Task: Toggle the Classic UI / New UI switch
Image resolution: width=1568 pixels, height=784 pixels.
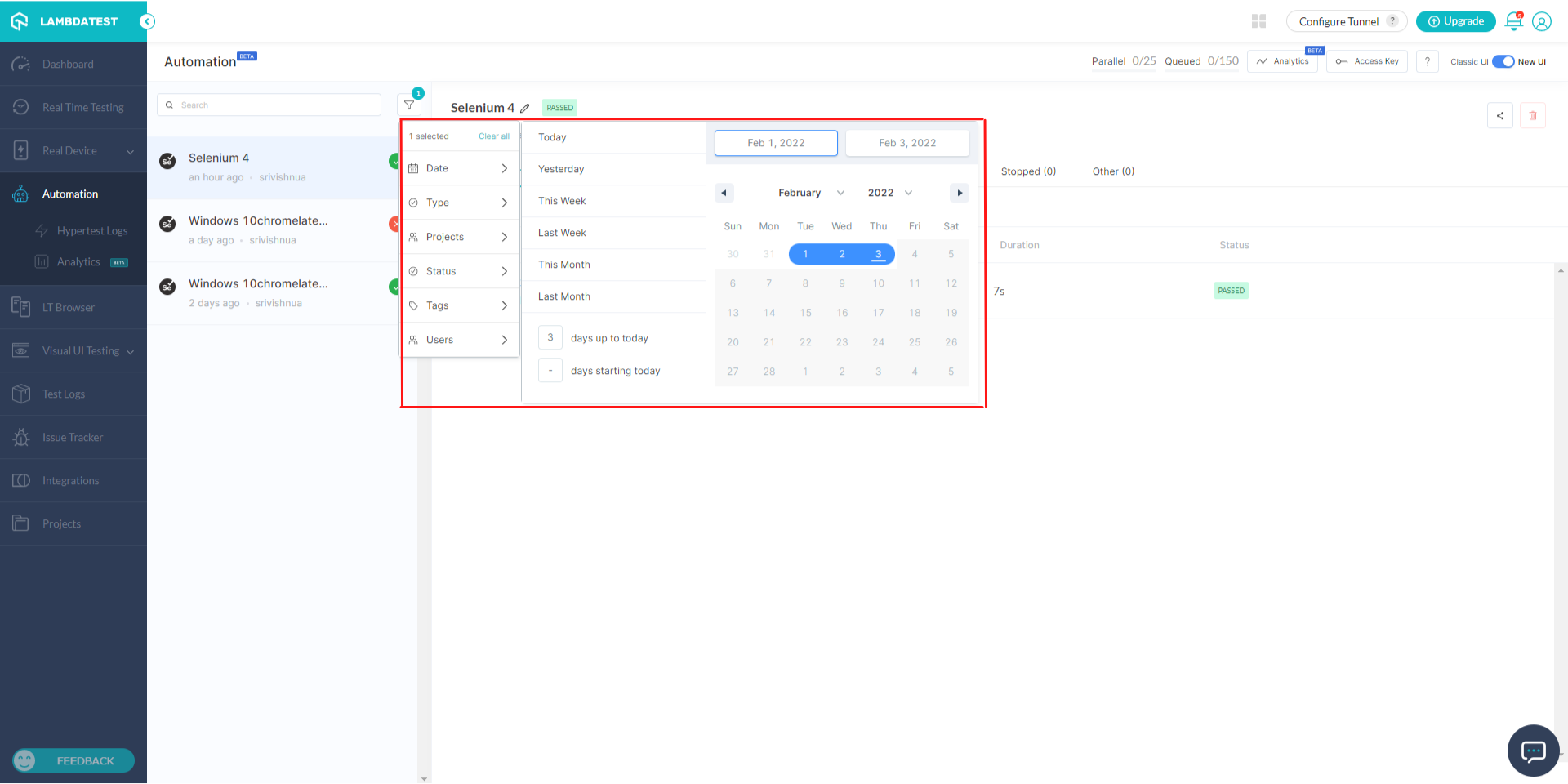Action: pos(1503,61)
